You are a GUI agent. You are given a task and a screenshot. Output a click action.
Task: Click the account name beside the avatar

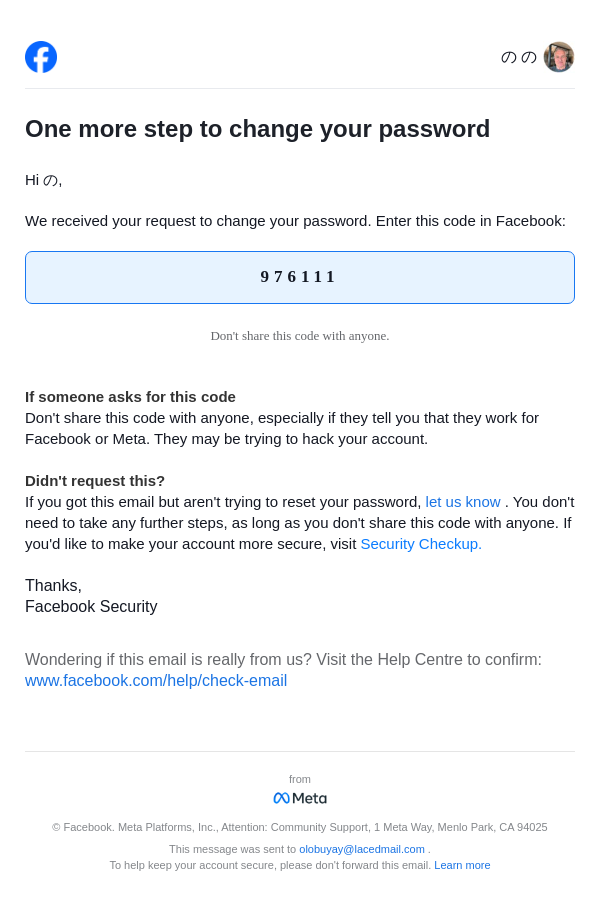pos(518,57)
